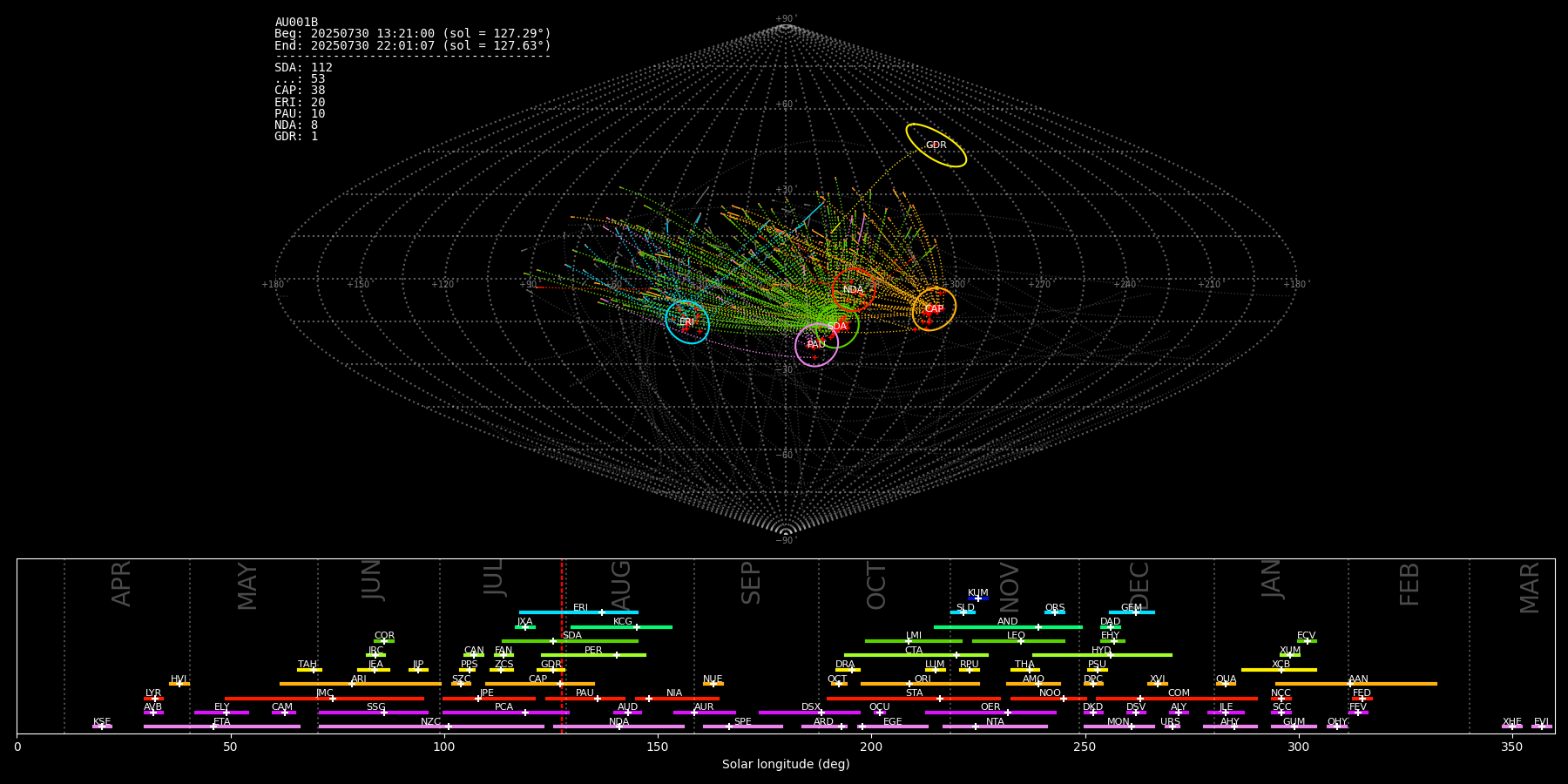This screenshot has height=784, width=1568.
Task: Click the 'PAU: 10' count in the legend
Action: (300, 114)
